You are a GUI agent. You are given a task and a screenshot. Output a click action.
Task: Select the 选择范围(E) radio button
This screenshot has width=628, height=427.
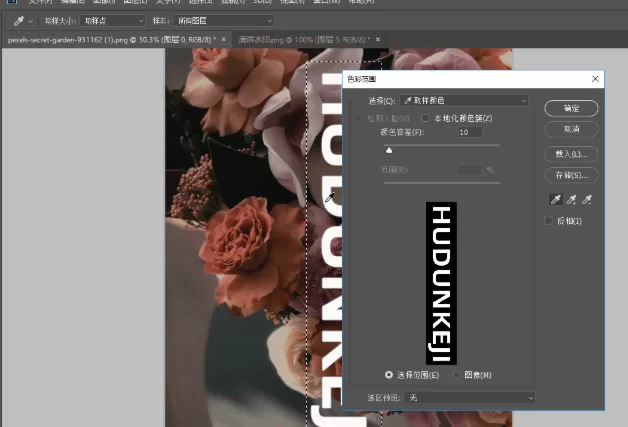(388, 375)
